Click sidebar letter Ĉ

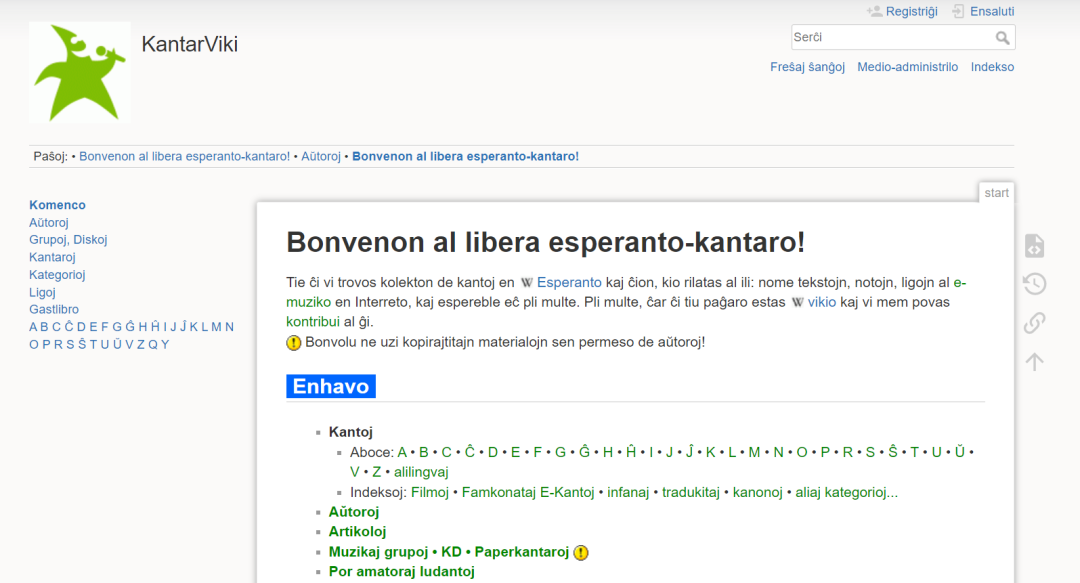pyautogui.click(x=69, y=327)
